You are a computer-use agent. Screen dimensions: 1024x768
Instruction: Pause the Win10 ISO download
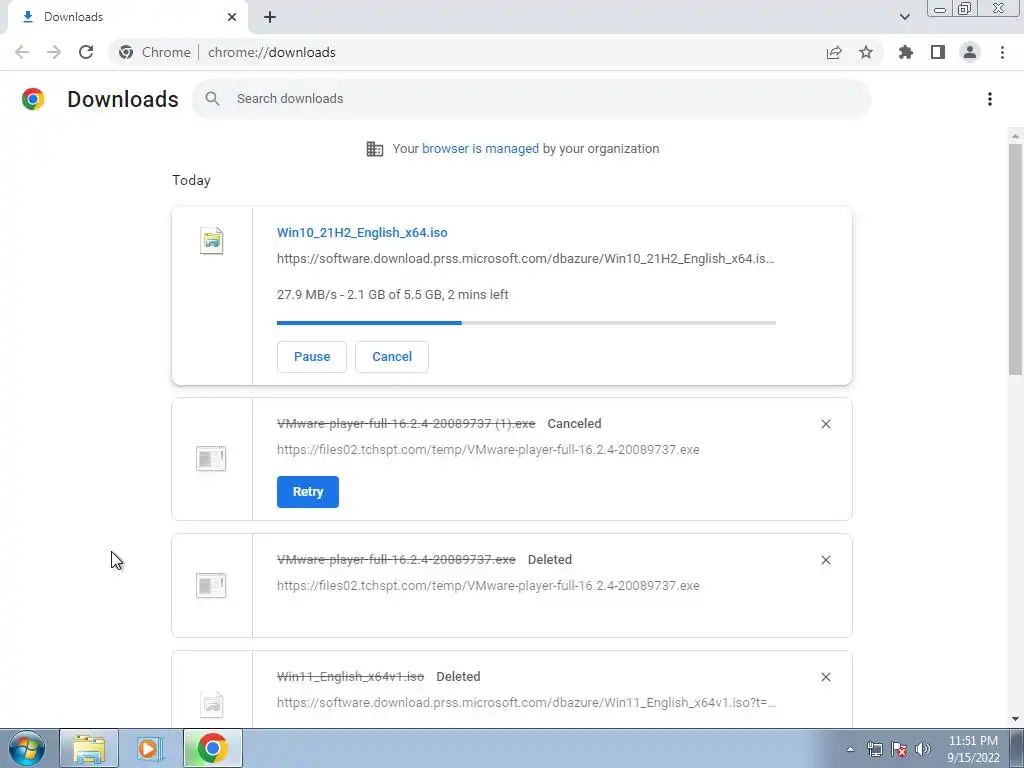pyautogui.click(x=312, y=357)
